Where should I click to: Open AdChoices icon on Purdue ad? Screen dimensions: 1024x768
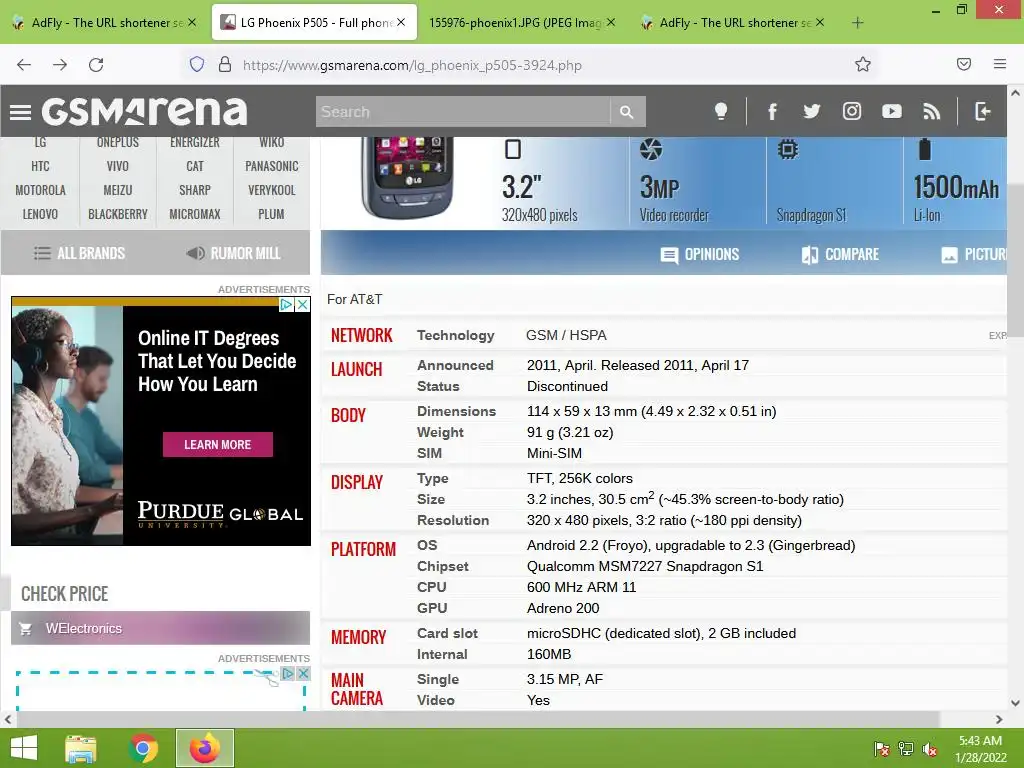[286, 304]
